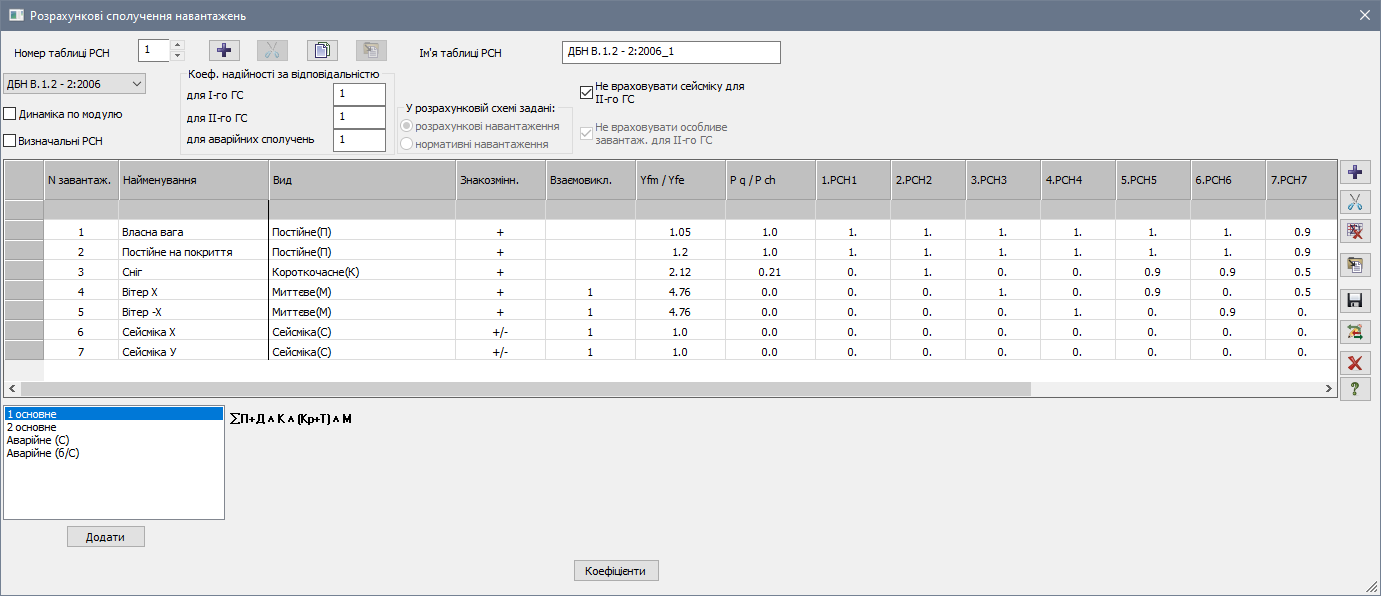
Task: Click the plus icon beside the table number field
Action: click(224, 51)
